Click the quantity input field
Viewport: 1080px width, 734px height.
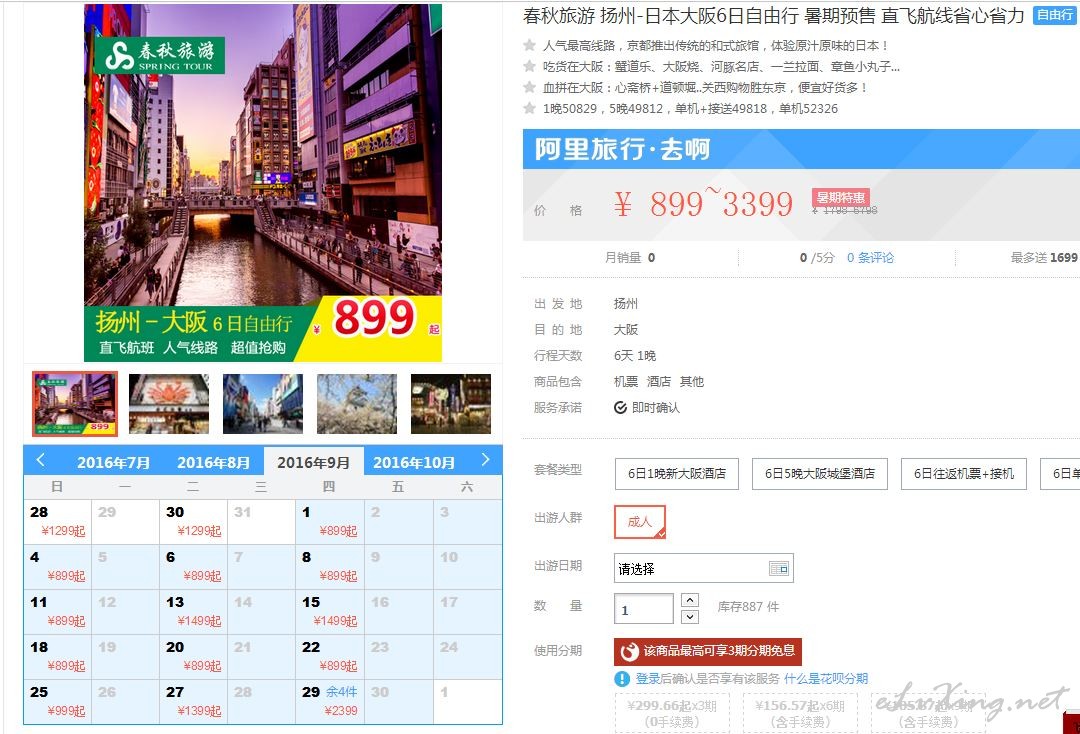click(x=643, y=609)
